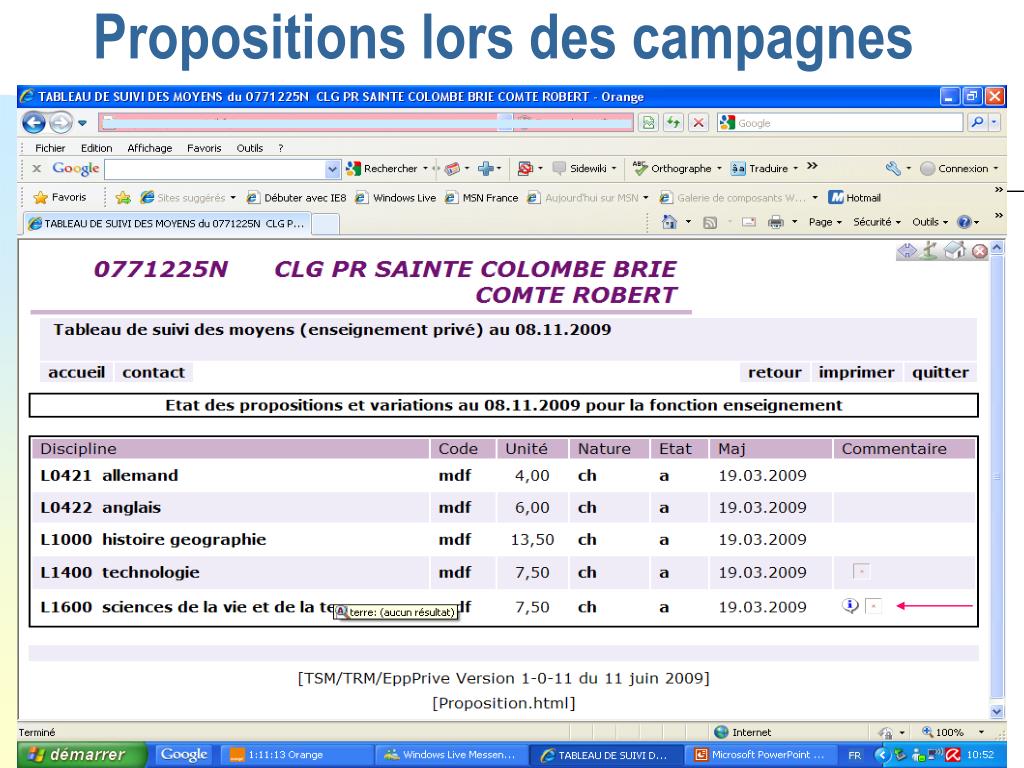The height and width of the screenshot is (768, 1024).
Task: Click the comment icon in technologie row
Action: (861, 571)
